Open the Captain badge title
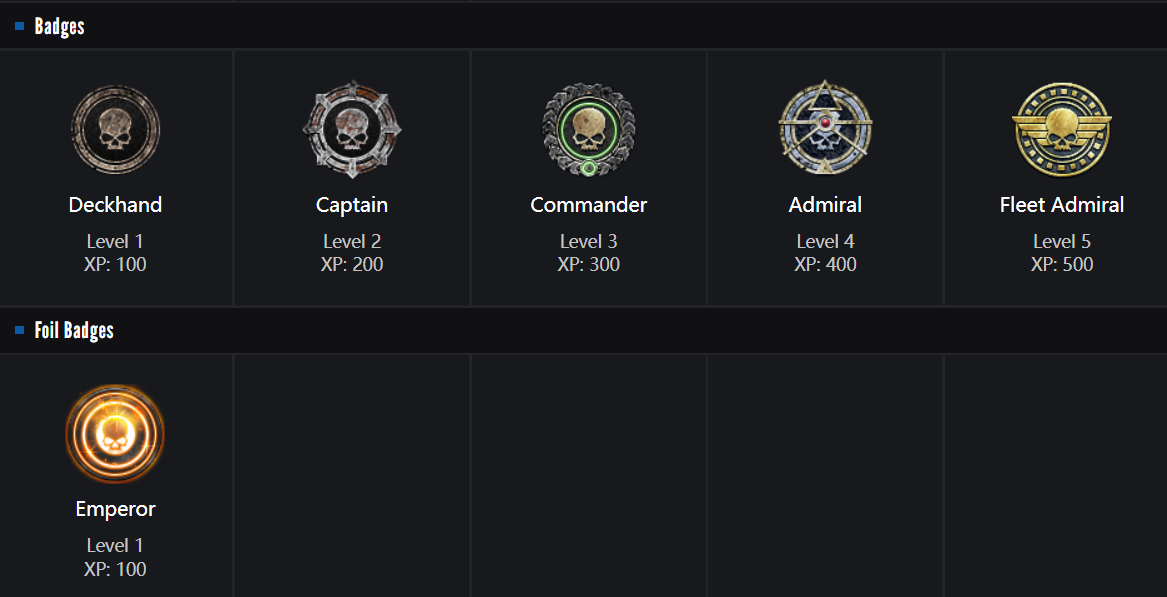 [x=352, y=205]
